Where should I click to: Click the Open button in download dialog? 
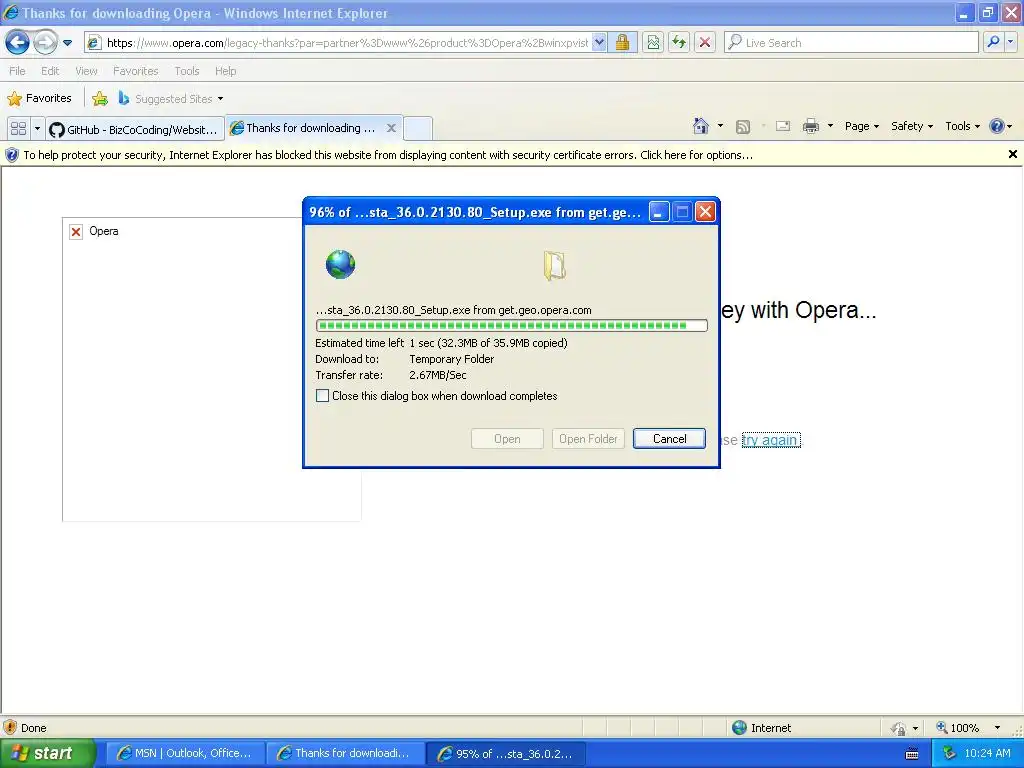[x=507, y=439]
